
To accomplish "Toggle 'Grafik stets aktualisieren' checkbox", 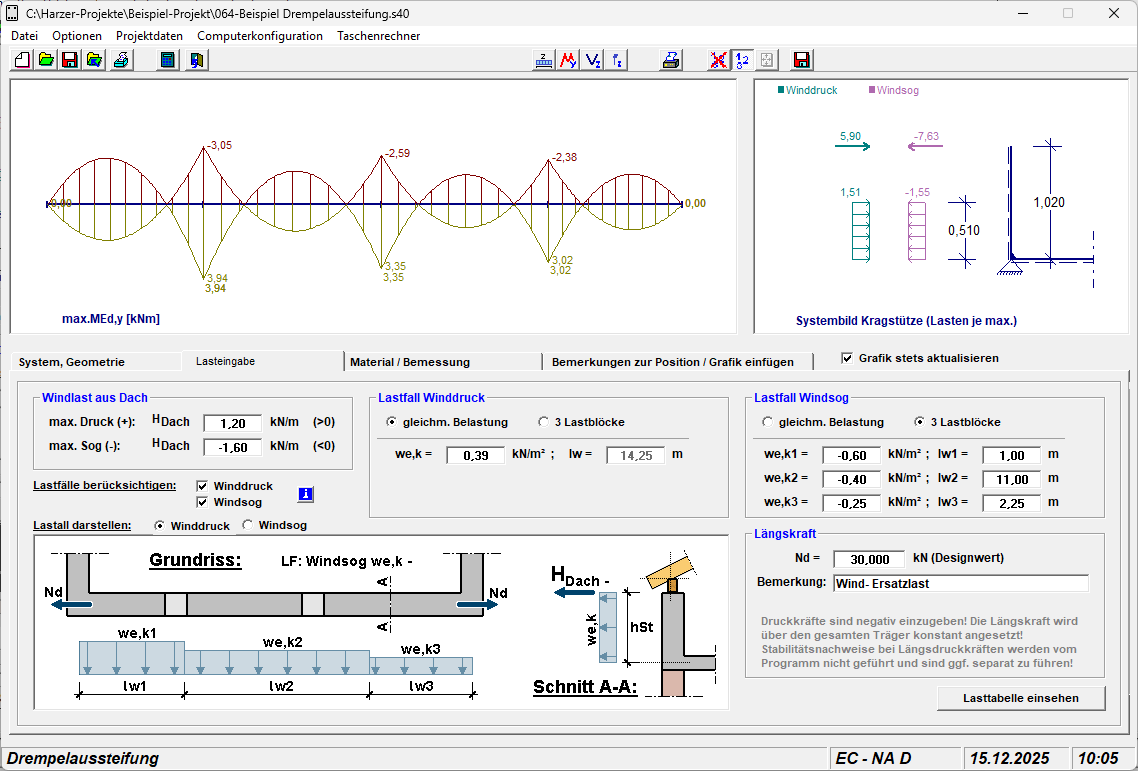I will pos(847,358).
